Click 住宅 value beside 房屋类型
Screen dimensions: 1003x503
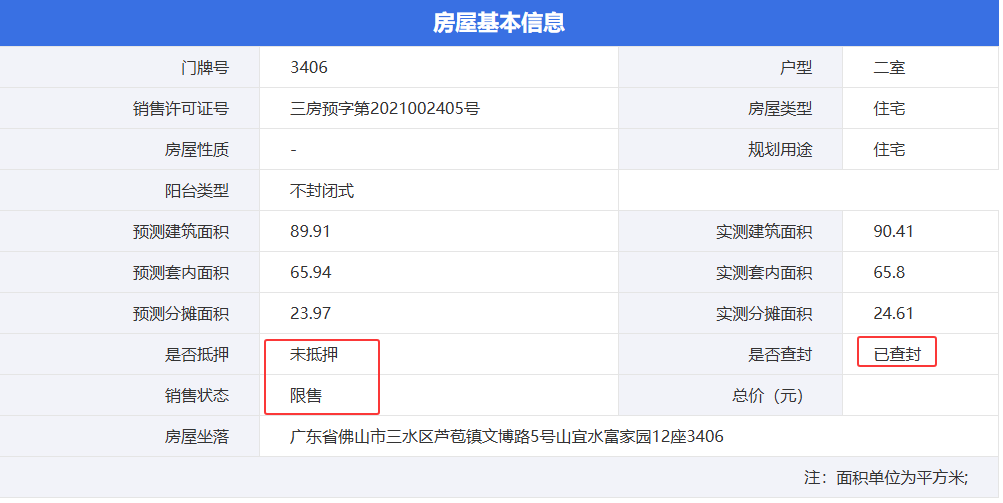pos(889,108)
